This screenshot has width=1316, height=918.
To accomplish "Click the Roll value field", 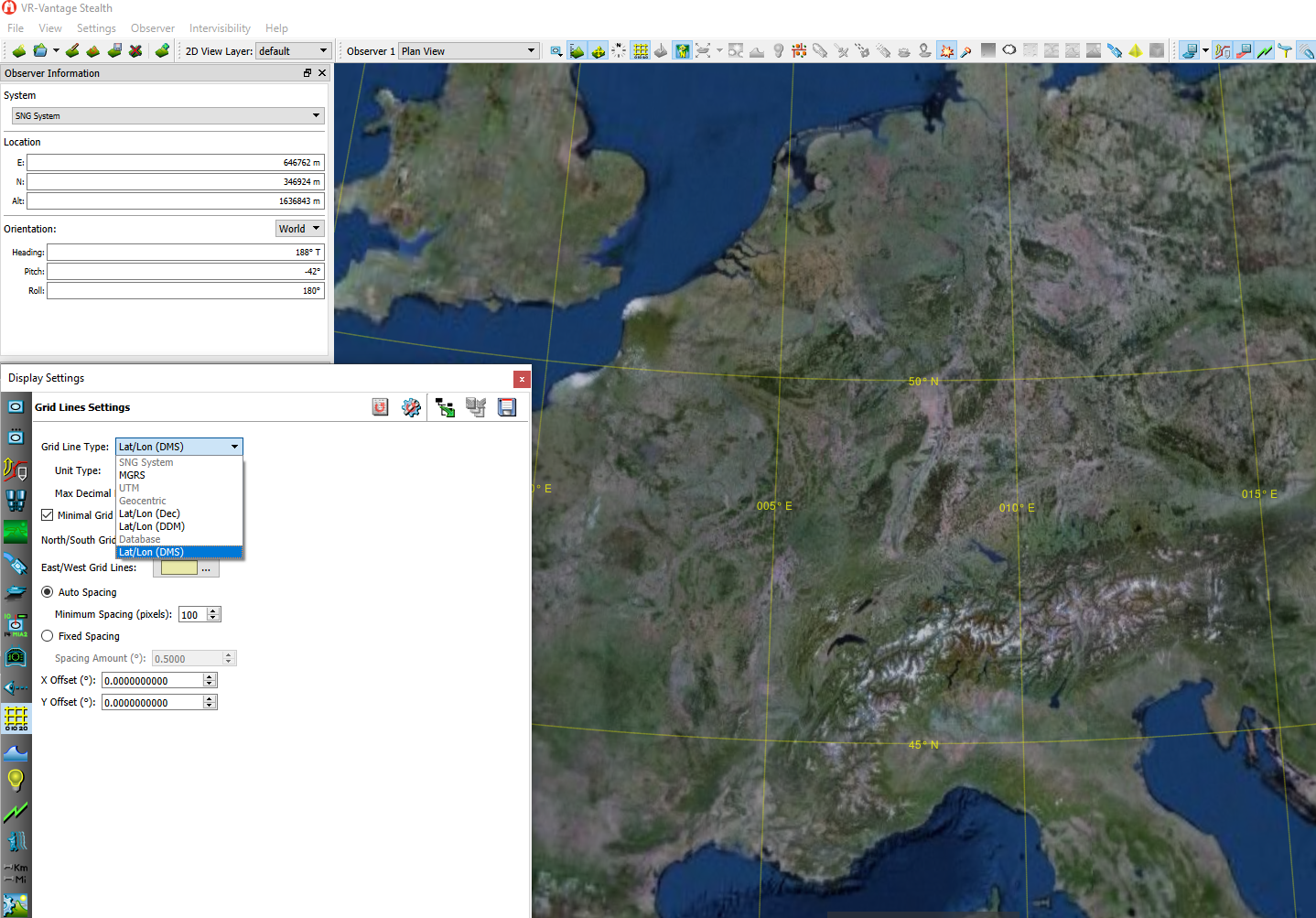I will pos(186,290).
